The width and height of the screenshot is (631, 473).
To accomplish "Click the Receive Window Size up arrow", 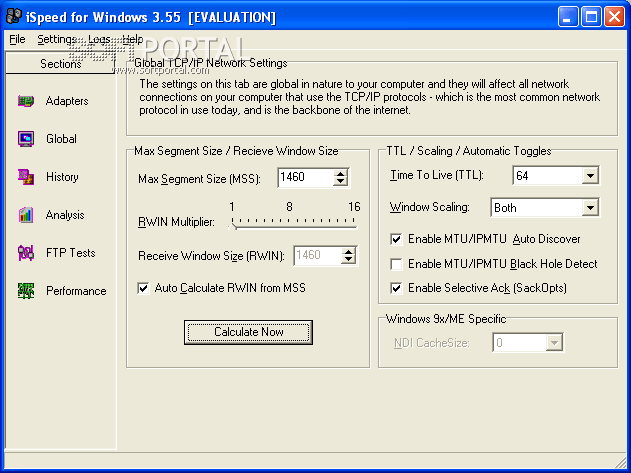I will 348,252.
